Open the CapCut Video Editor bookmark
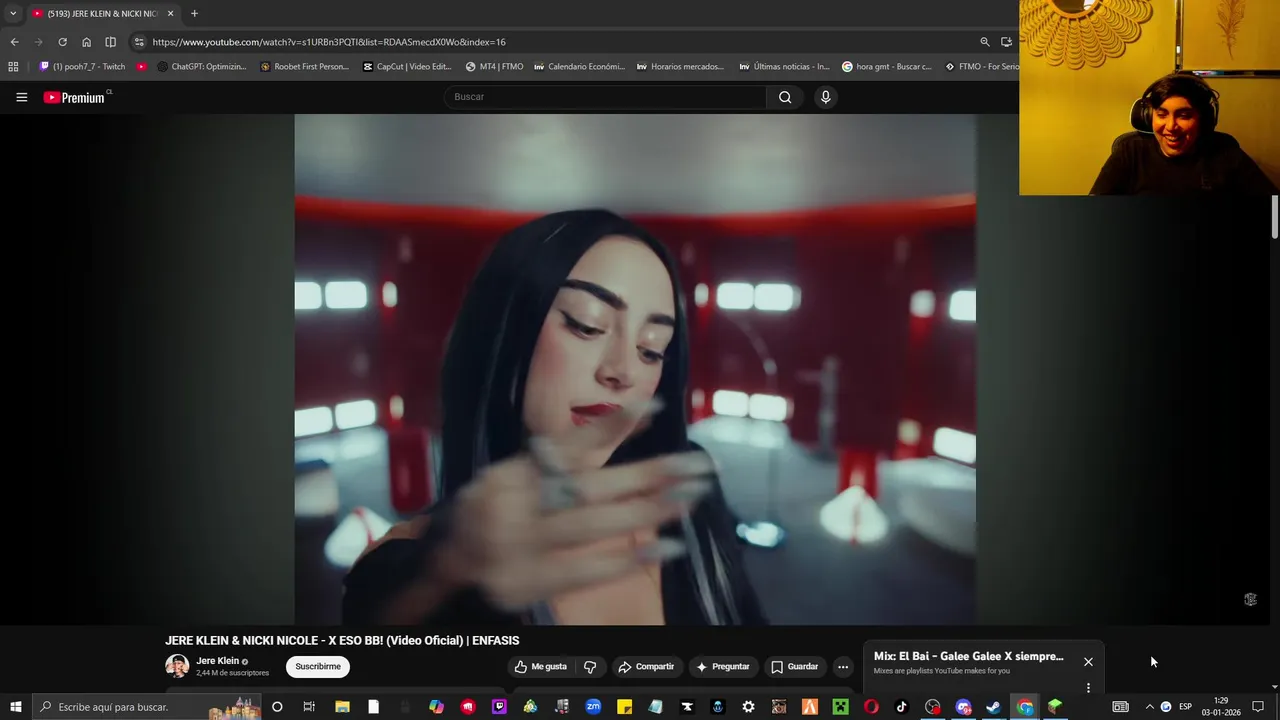Image resolution: width=1280 pixels, height=720 pixels. (407, 67)
